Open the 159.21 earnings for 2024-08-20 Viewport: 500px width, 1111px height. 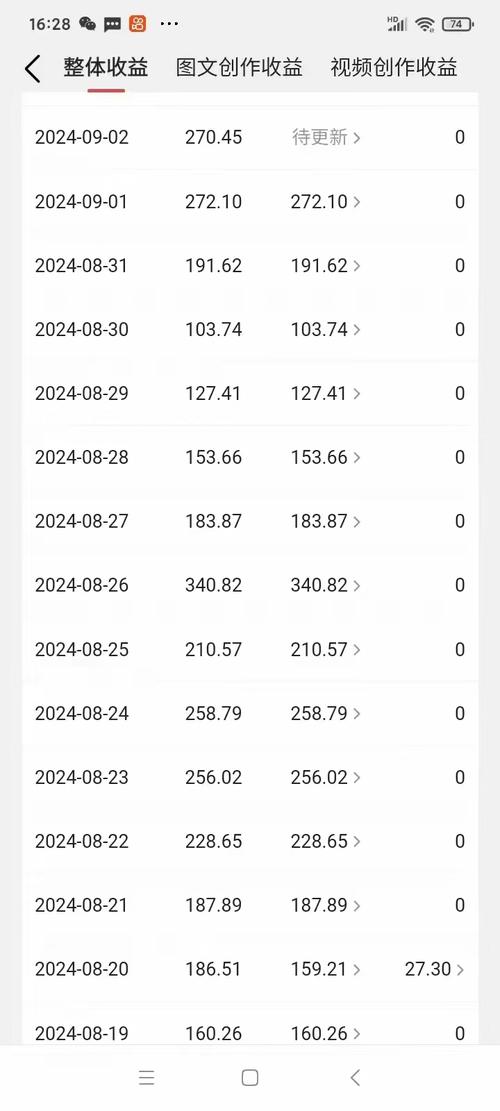point(326,969)
